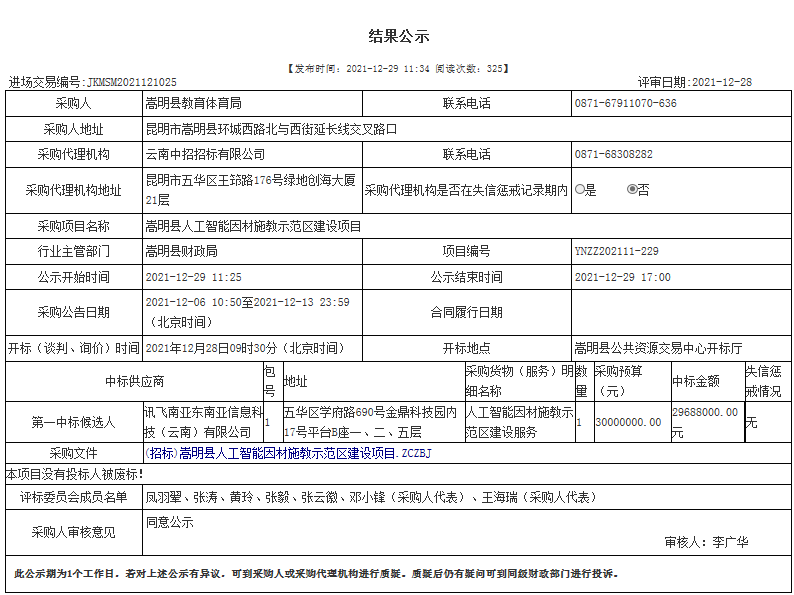Click the project number YNZZ202111-229
This screenshot has height=595, width=794.
[x=616, y=251]
